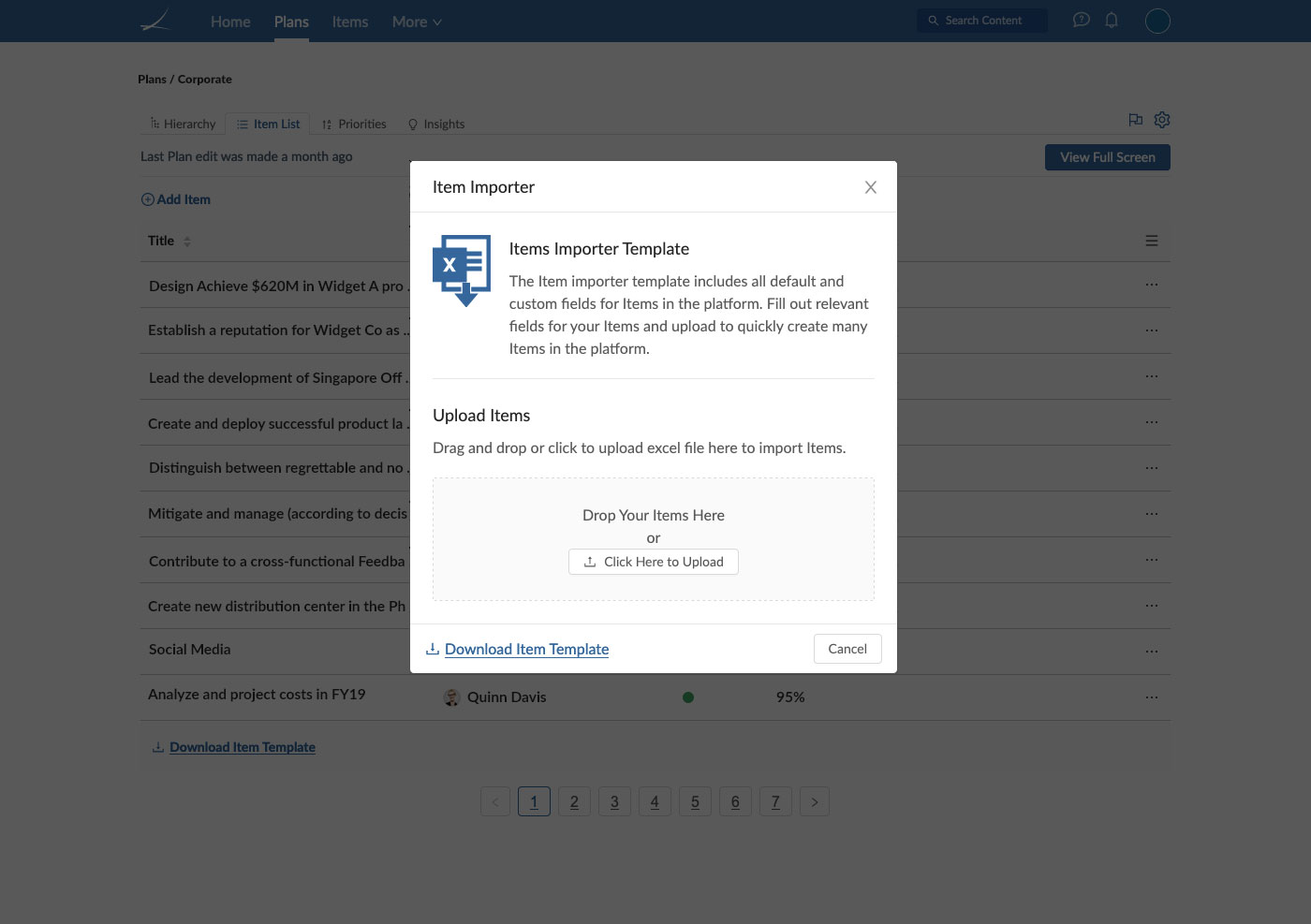This screenshot has height=924, width=1311.
Task: Click the Excel importer template icon
Action: (x=462, y=271)
